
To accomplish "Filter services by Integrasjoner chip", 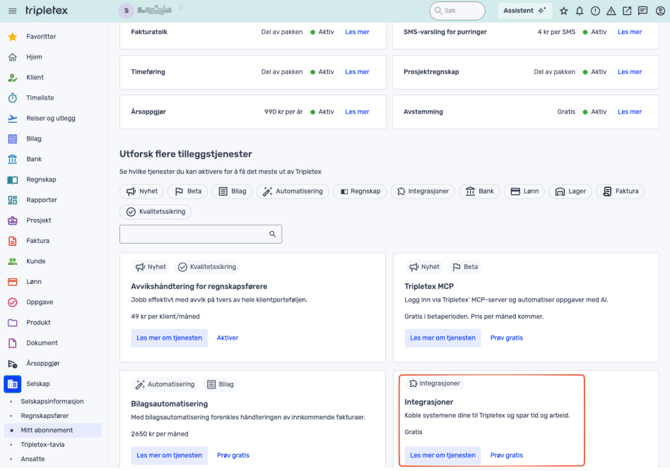I will click(423, 191).
